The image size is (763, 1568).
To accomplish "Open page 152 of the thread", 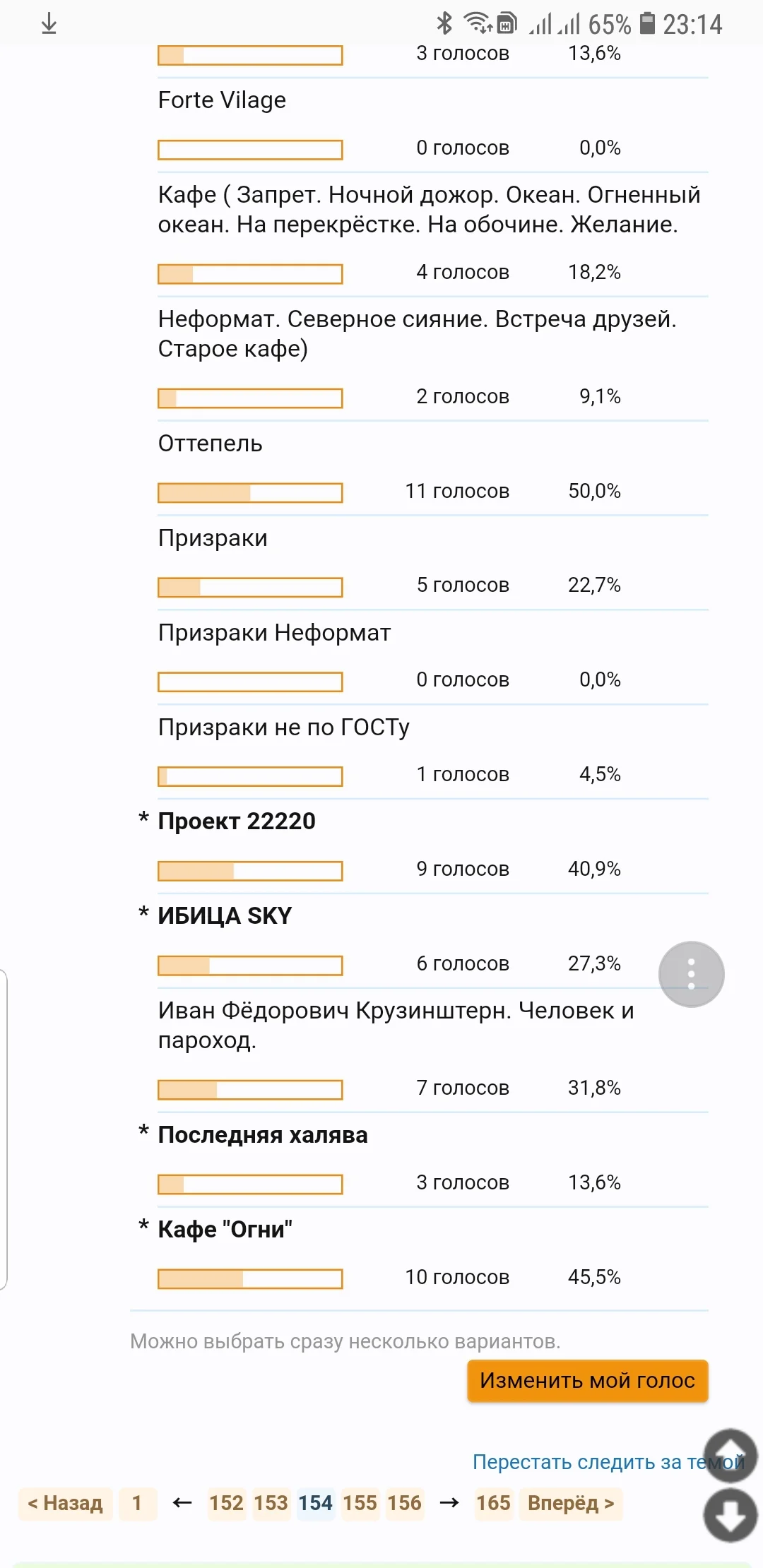I will coord(226,1503).
